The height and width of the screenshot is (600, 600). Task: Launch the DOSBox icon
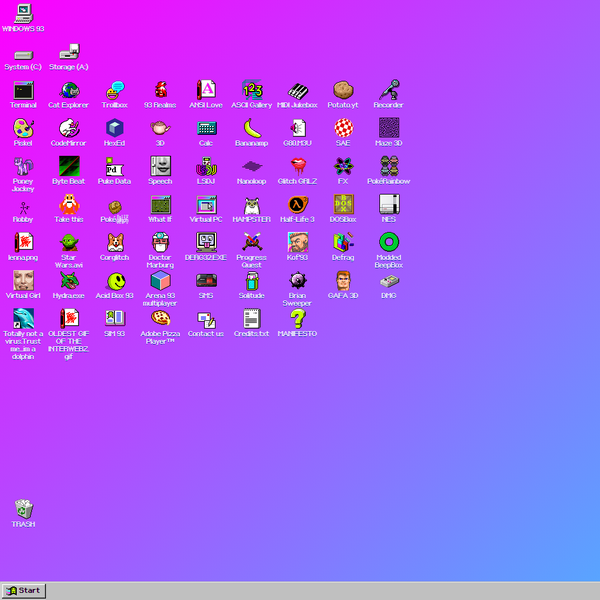[x=343, y=204]
